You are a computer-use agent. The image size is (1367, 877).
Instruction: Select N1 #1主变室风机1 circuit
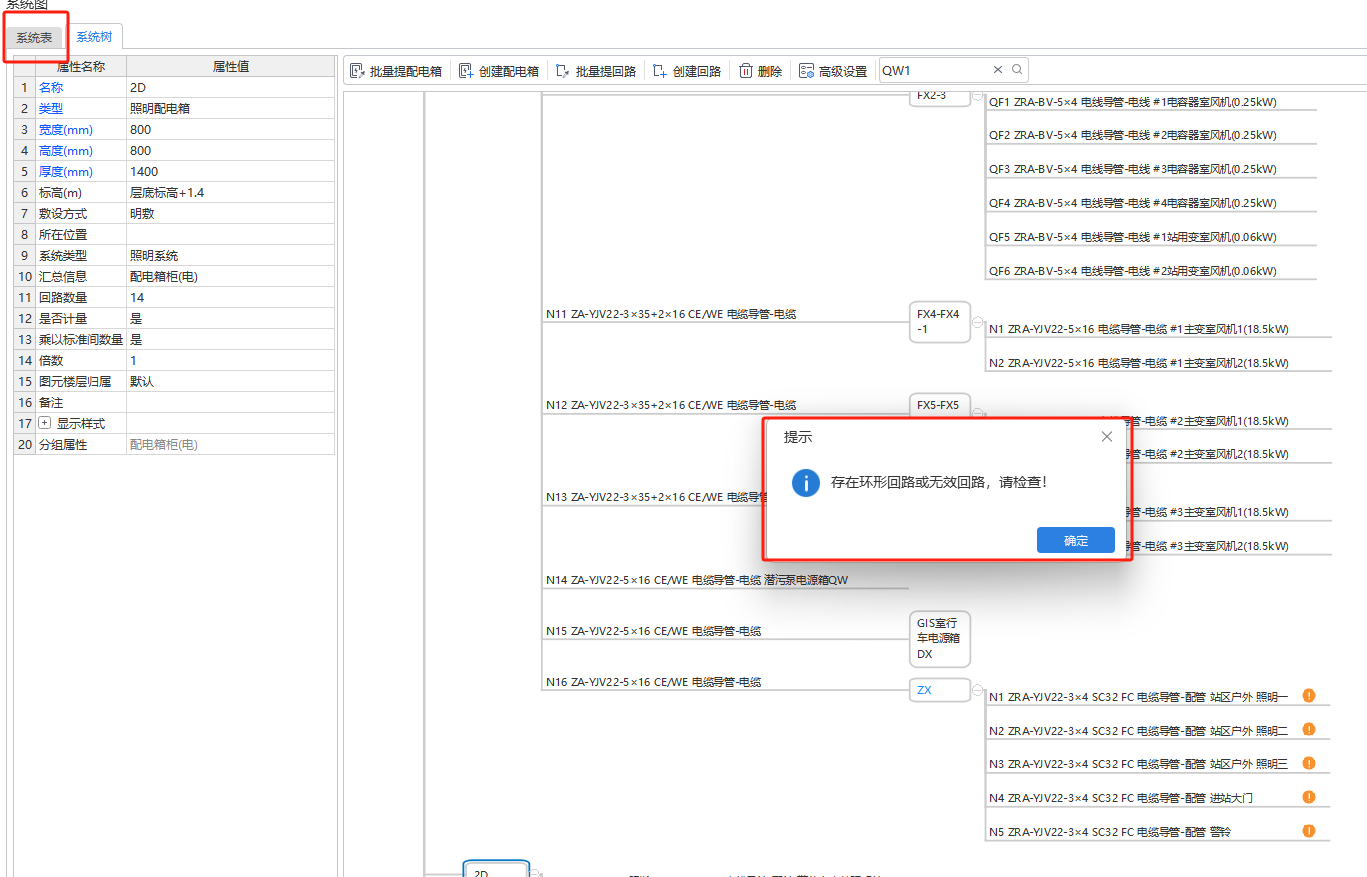pos(1139,329)
